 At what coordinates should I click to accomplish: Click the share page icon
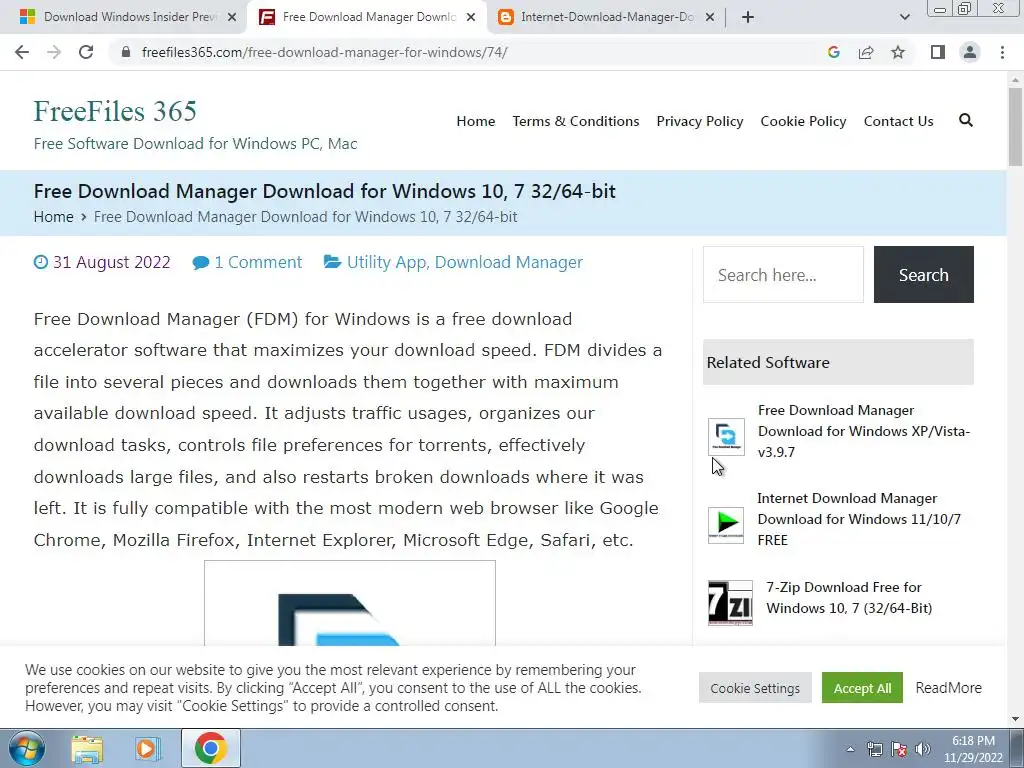pos(866,52)
